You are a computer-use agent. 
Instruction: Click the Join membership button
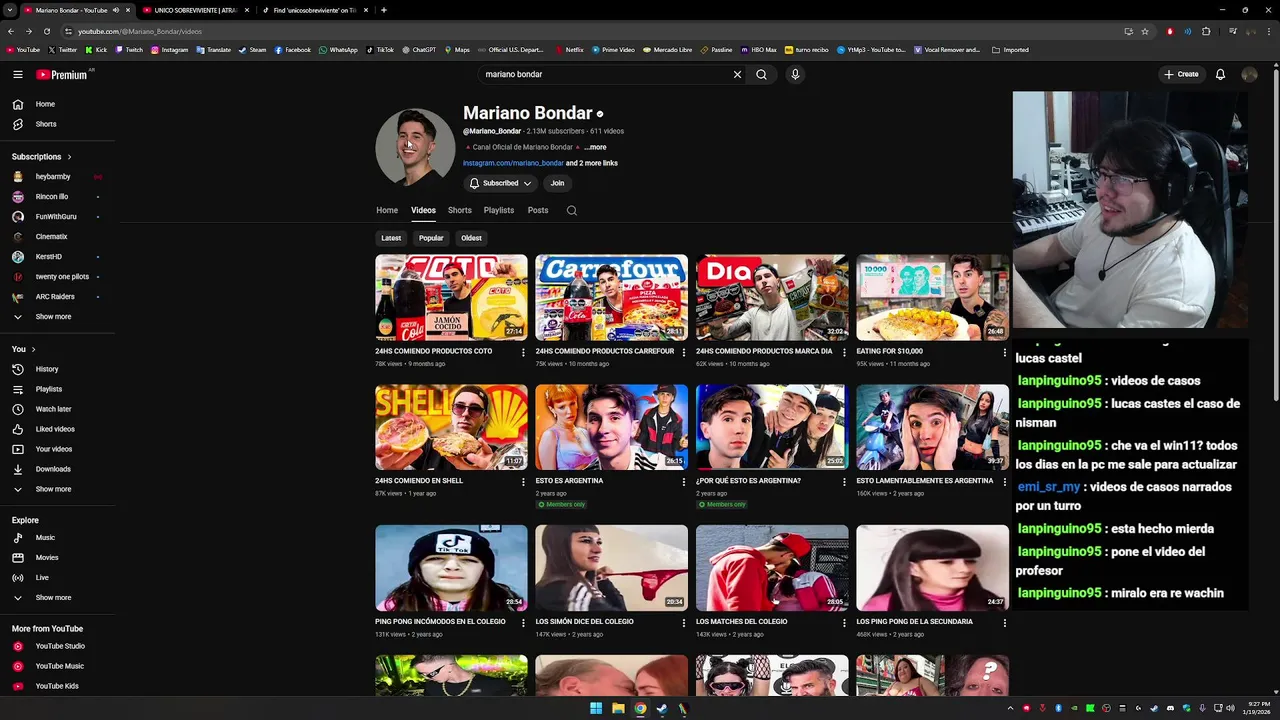557,183
